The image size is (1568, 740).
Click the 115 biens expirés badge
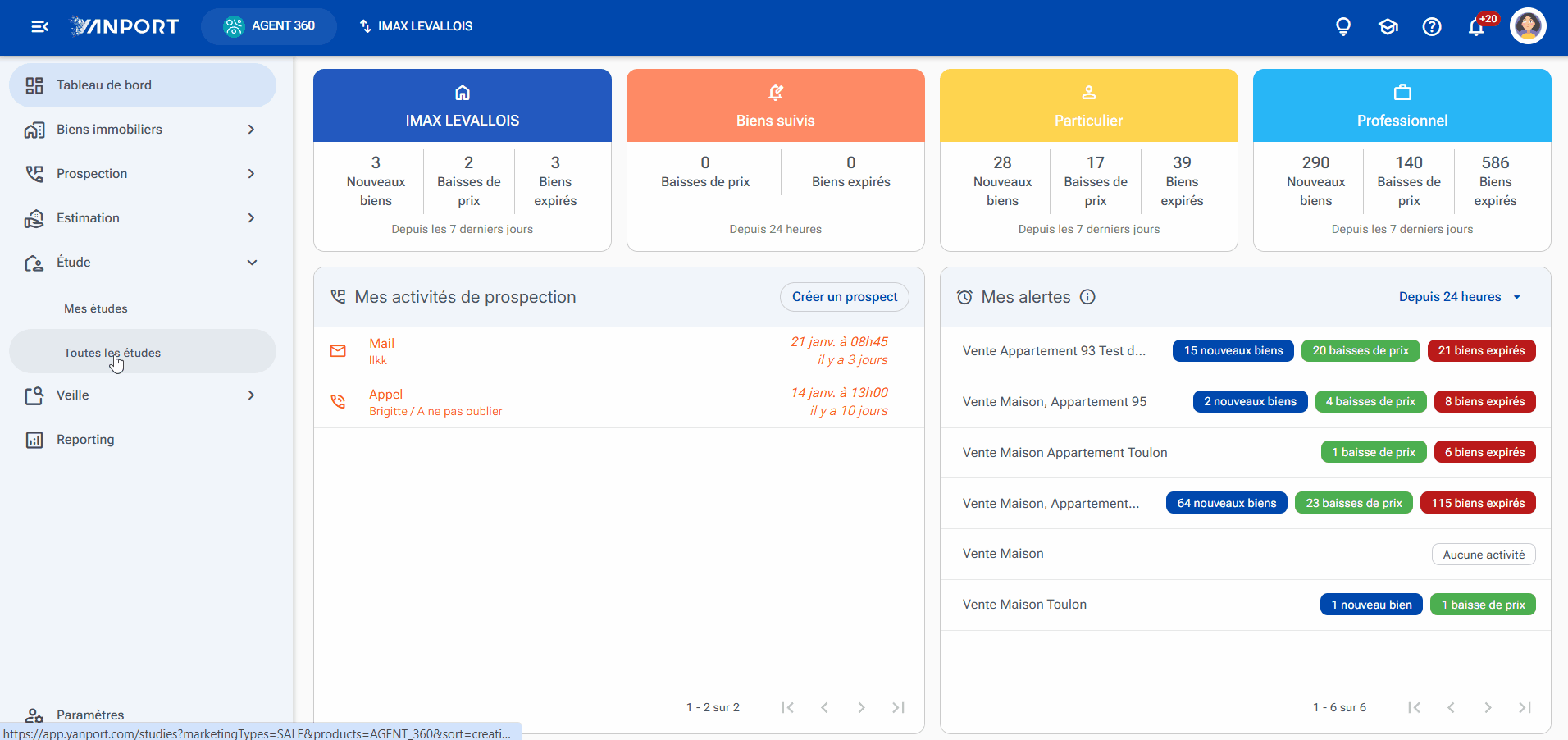(x=1478, y=503)
